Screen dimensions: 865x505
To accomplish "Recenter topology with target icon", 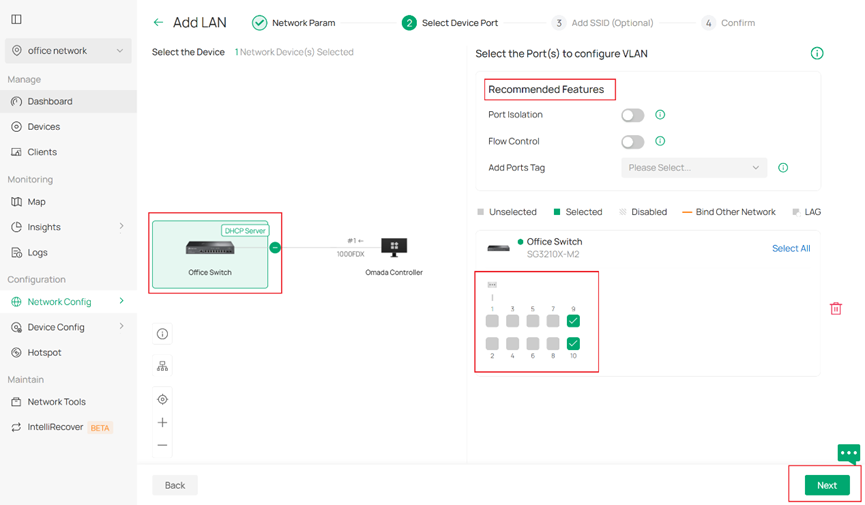I will (x=162, y=400).
